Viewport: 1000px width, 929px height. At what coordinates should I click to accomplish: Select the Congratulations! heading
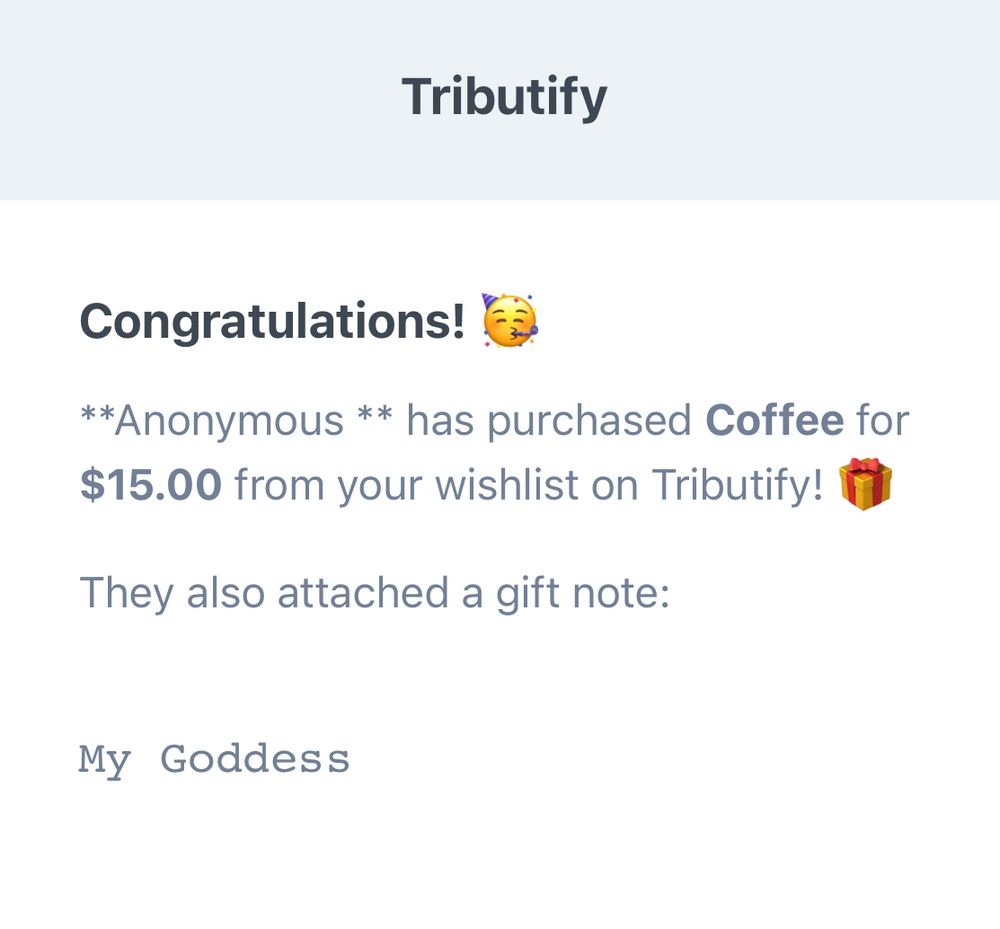click(x=272, y=322)
